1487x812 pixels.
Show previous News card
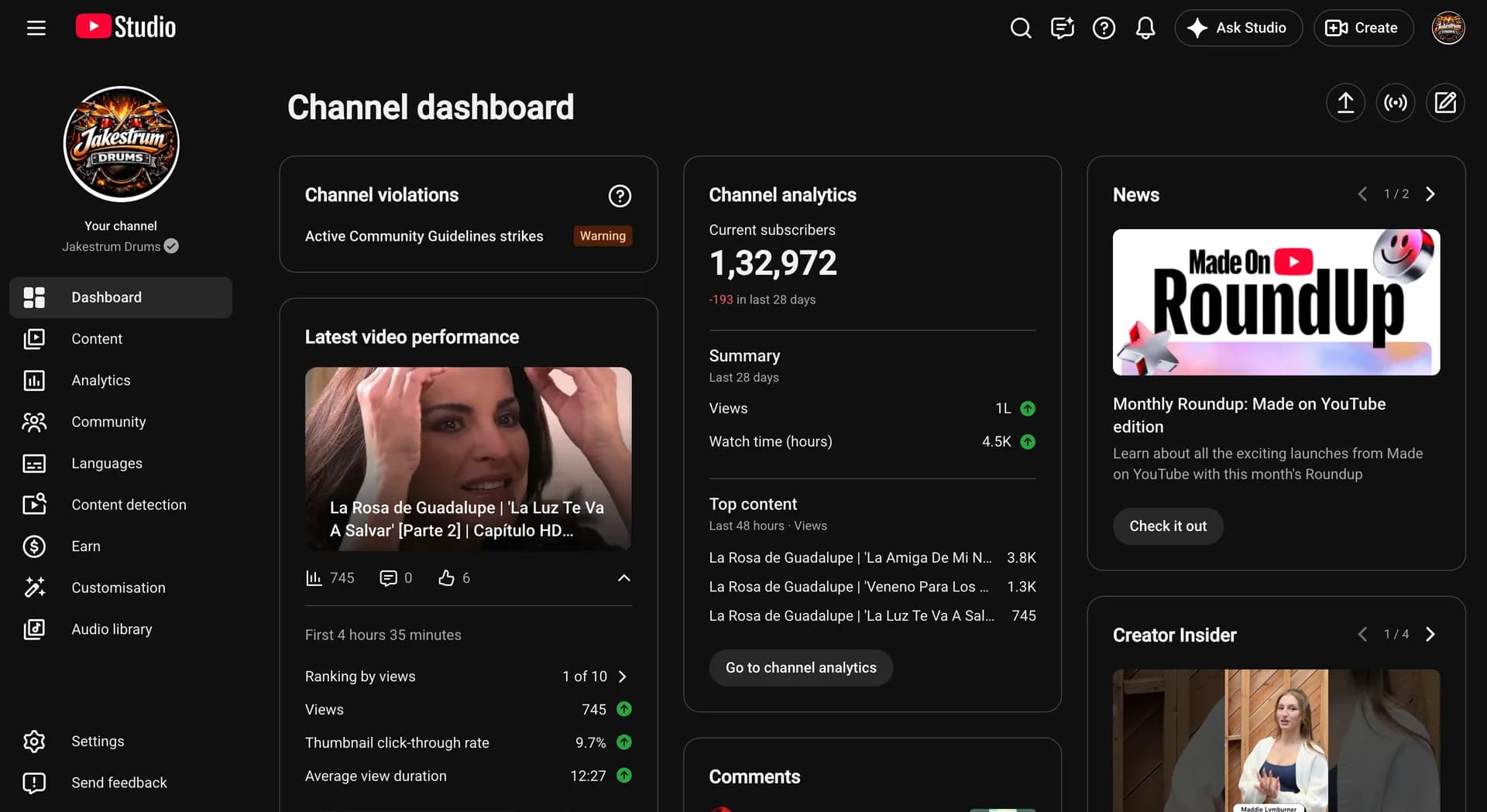[1362, 194]
